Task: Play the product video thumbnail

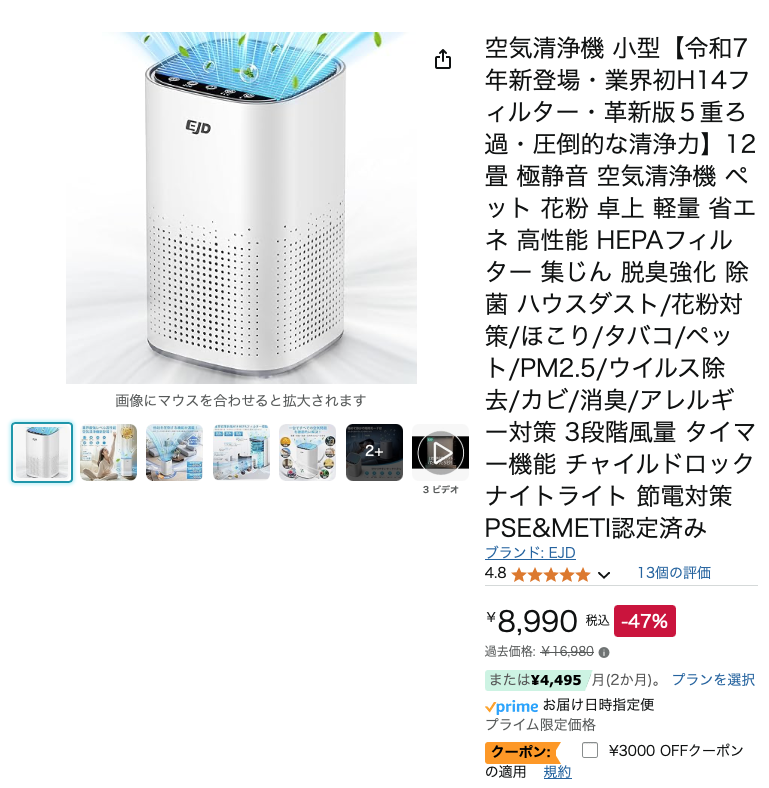Action: tap(440, 452)
